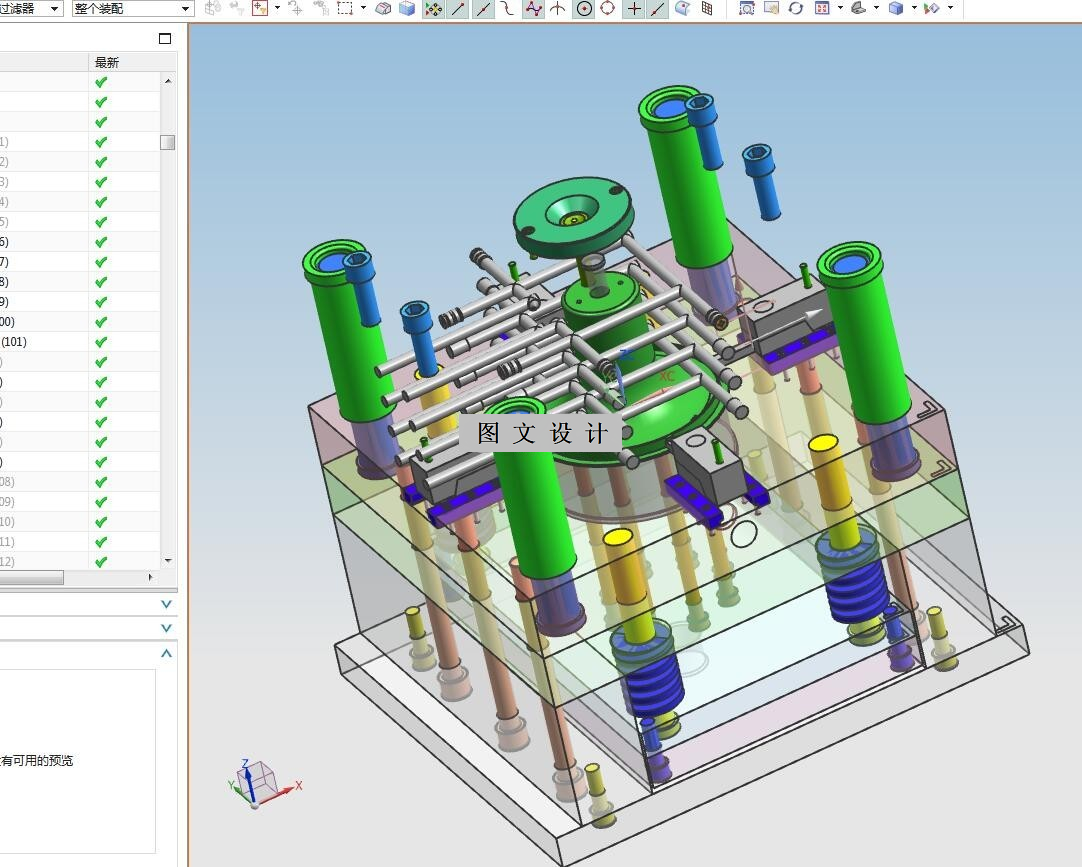Screen dimensions: 1082x867
Task: Click the horizontal scrollbar right arrow
Action: pos(150,577)
